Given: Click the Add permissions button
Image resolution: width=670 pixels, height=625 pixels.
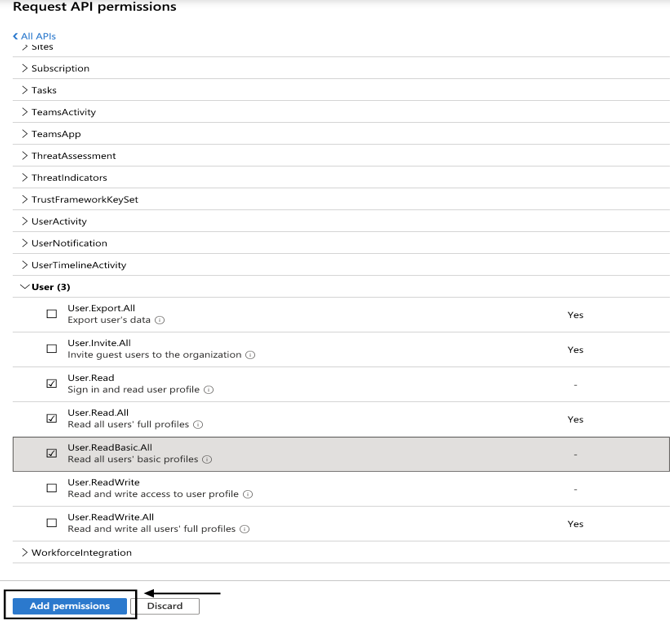Looking at the screenshot, I should (69, 606).
